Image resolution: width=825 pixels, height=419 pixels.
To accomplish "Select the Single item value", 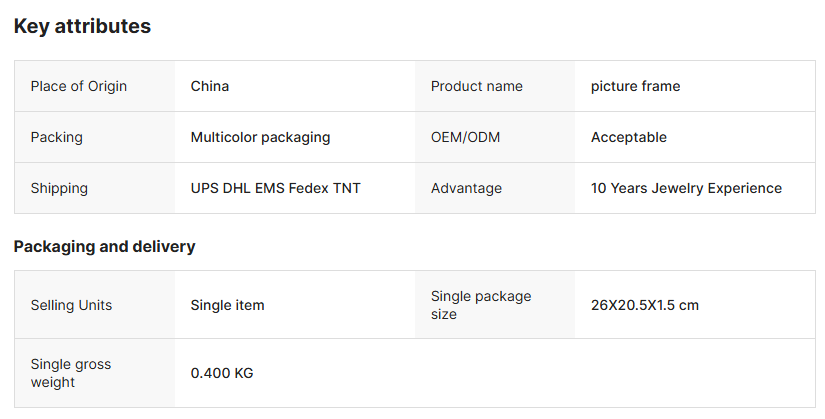I will (227, 305).
